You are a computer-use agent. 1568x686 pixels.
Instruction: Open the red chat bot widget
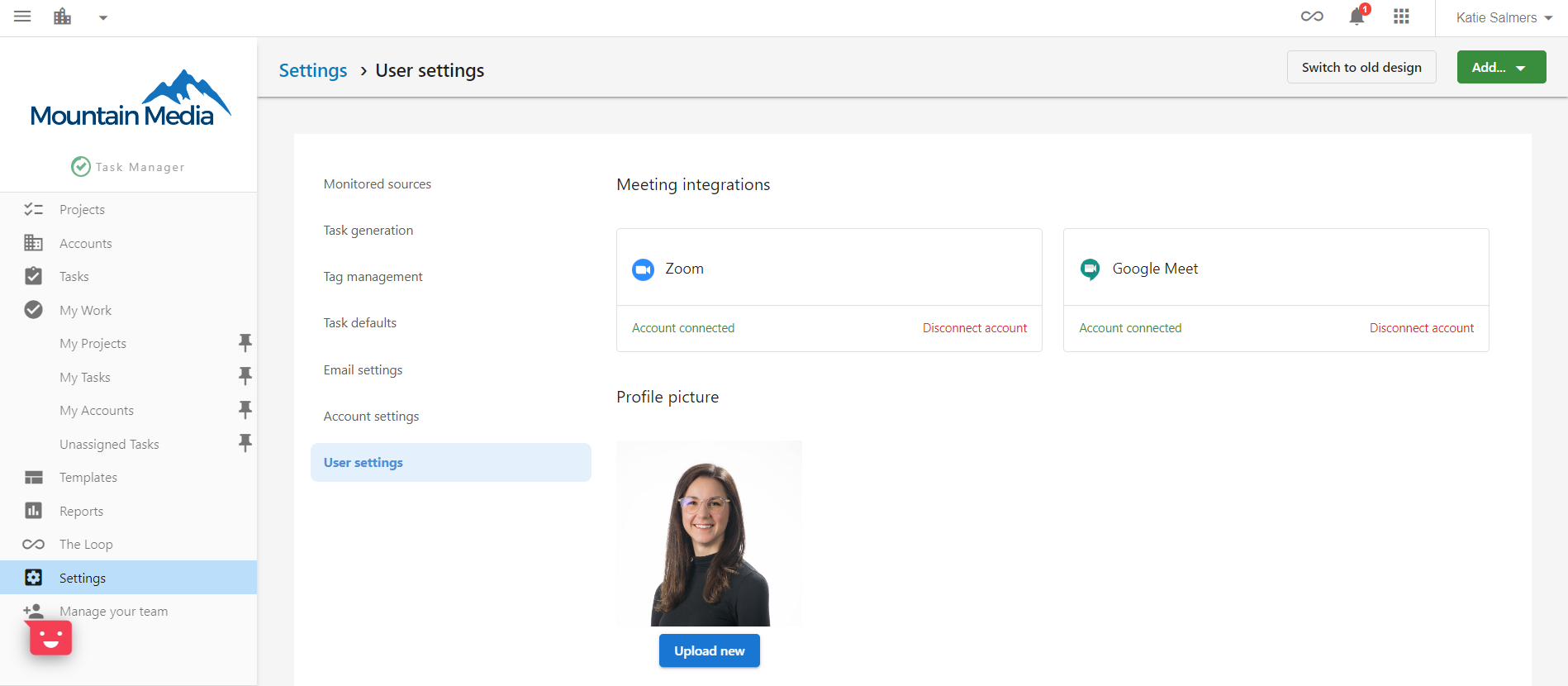pyautogui.click(x=50, y=637)
